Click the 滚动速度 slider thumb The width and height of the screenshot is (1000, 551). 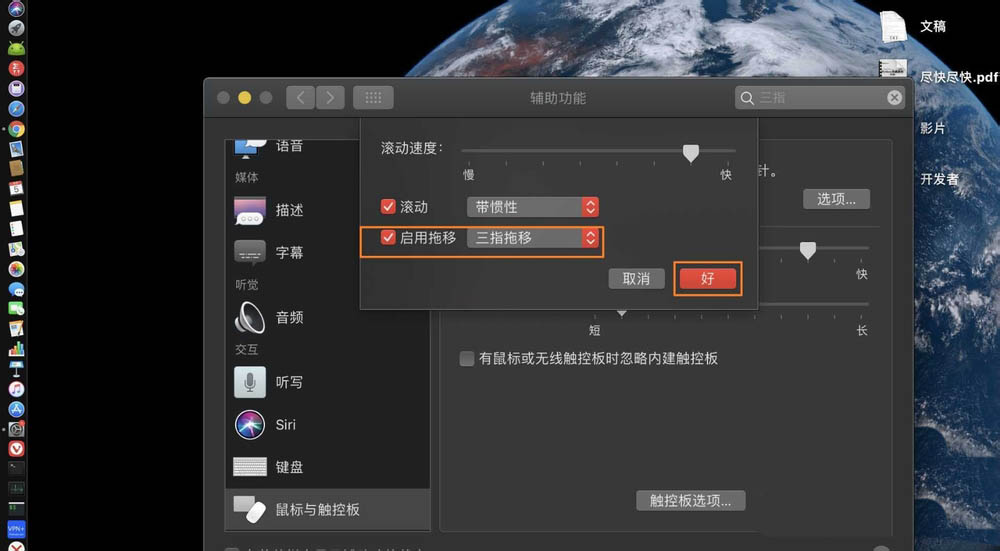691,153
